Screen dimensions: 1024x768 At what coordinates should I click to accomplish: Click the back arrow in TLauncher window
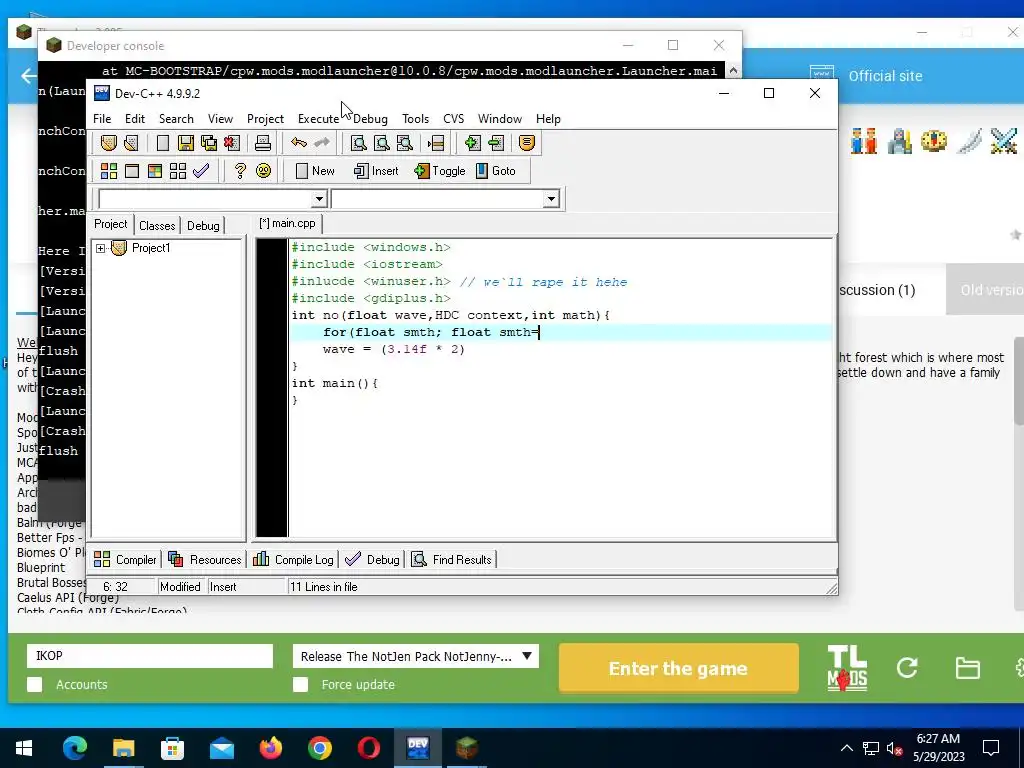coord(28,76)
